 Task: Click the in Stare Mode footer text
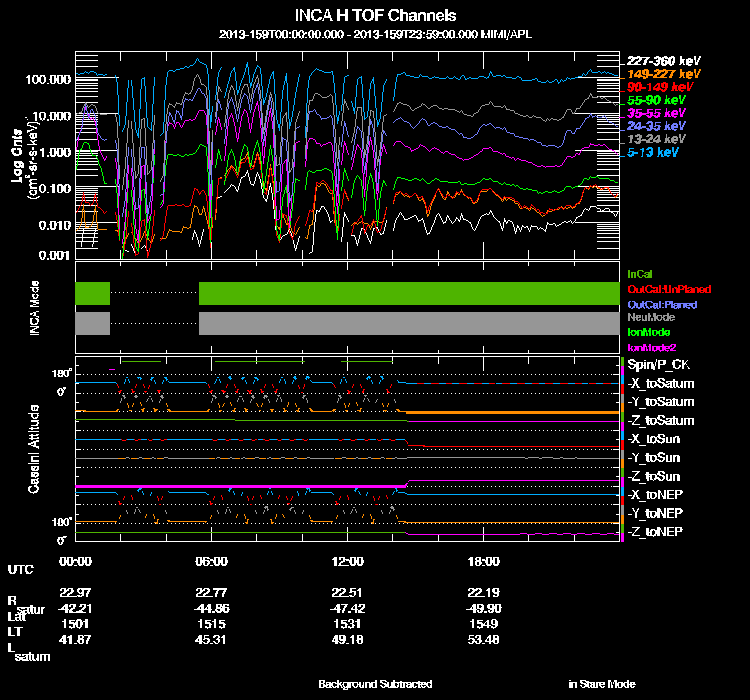click(601, 684)
